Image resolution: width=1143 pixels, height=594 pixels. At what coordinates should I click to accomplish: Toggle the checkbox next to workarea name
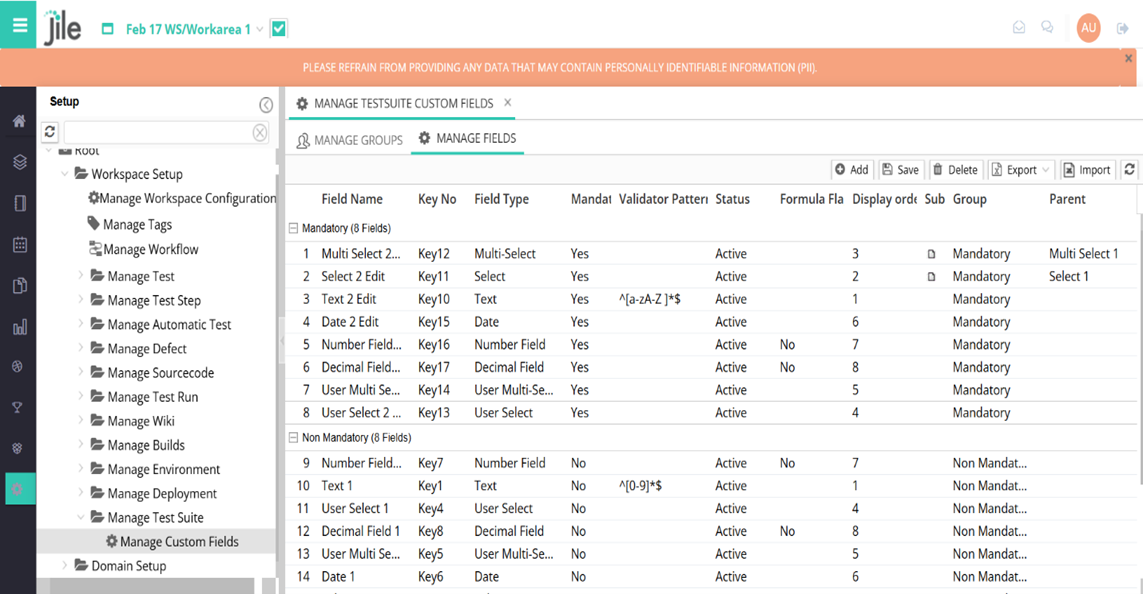pos(278,28)
